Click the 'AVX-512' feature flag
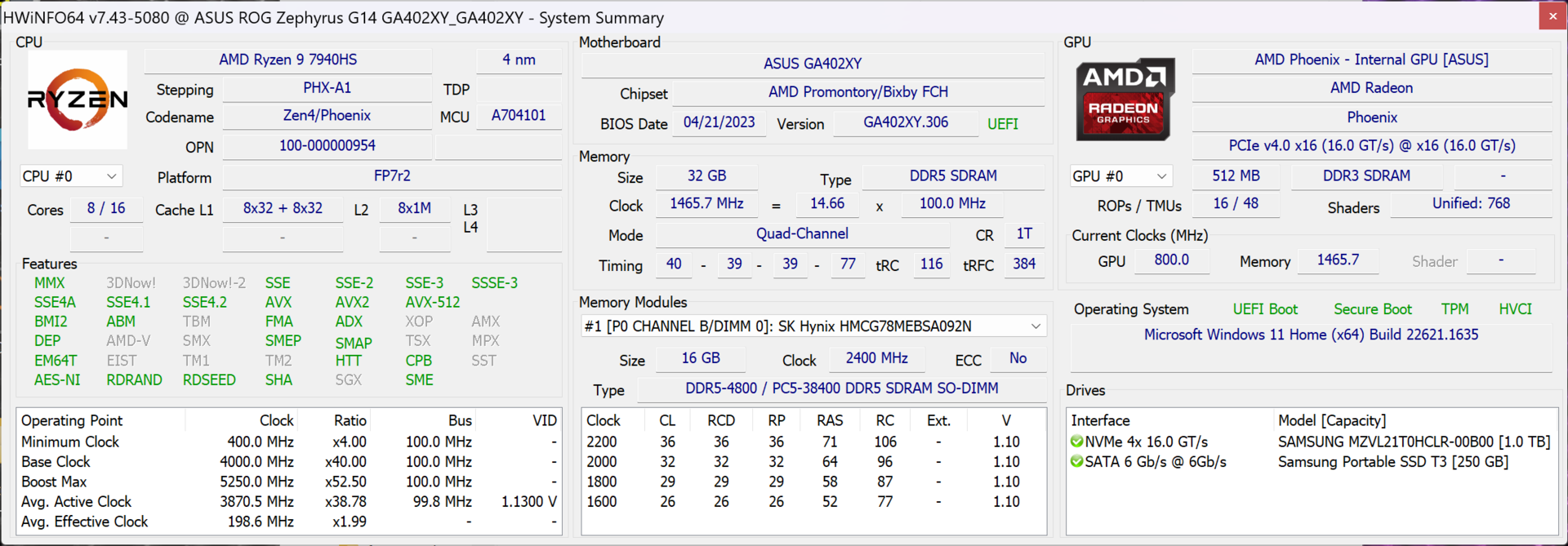This screenshot has width=1568, height=546. pyautogui.click(x=433, y=302)
